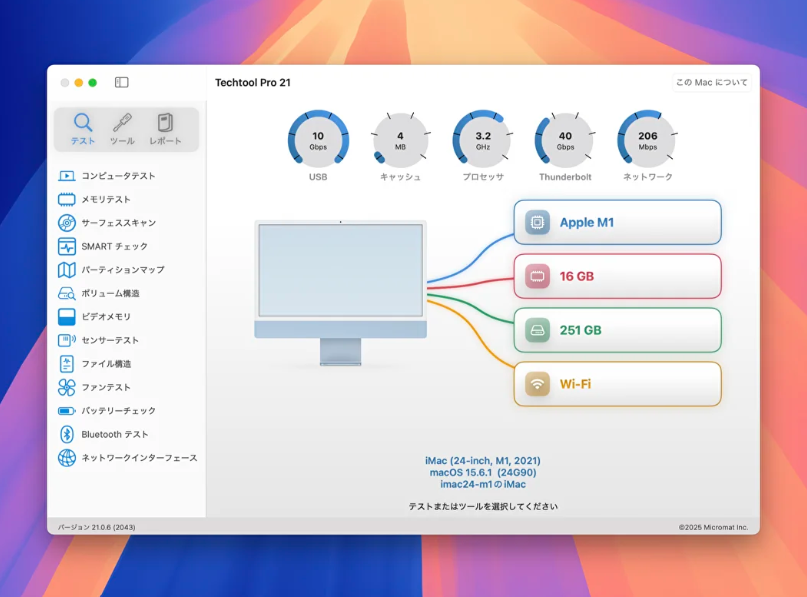Viewport: 807px width, 597px height.
Task: Toggle the sidebar visibility icon
Action: (x=121, y=82)
